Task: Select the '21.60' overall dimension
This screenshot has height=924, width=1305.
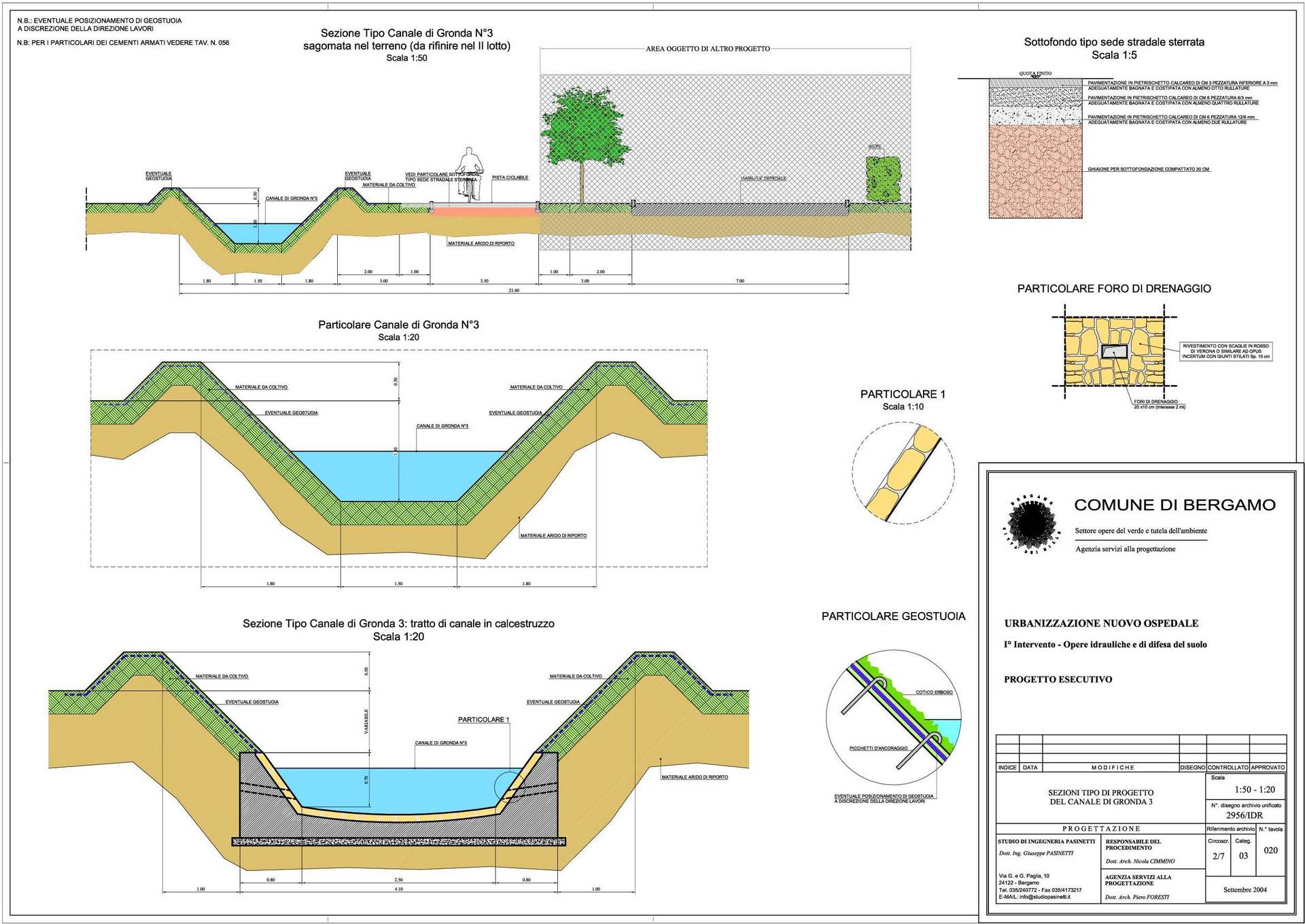Action: click(514, 290)
